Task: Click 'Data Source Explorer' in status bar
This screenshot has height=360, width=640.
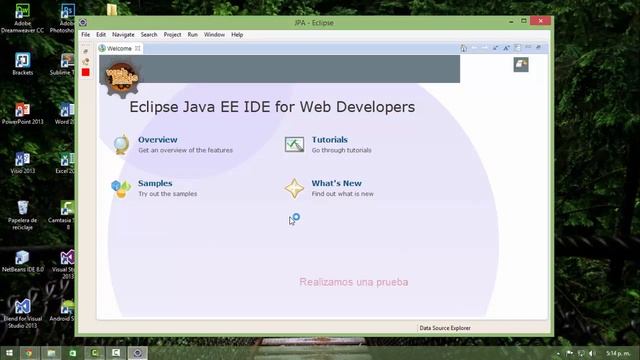Action: coord(445,328)
